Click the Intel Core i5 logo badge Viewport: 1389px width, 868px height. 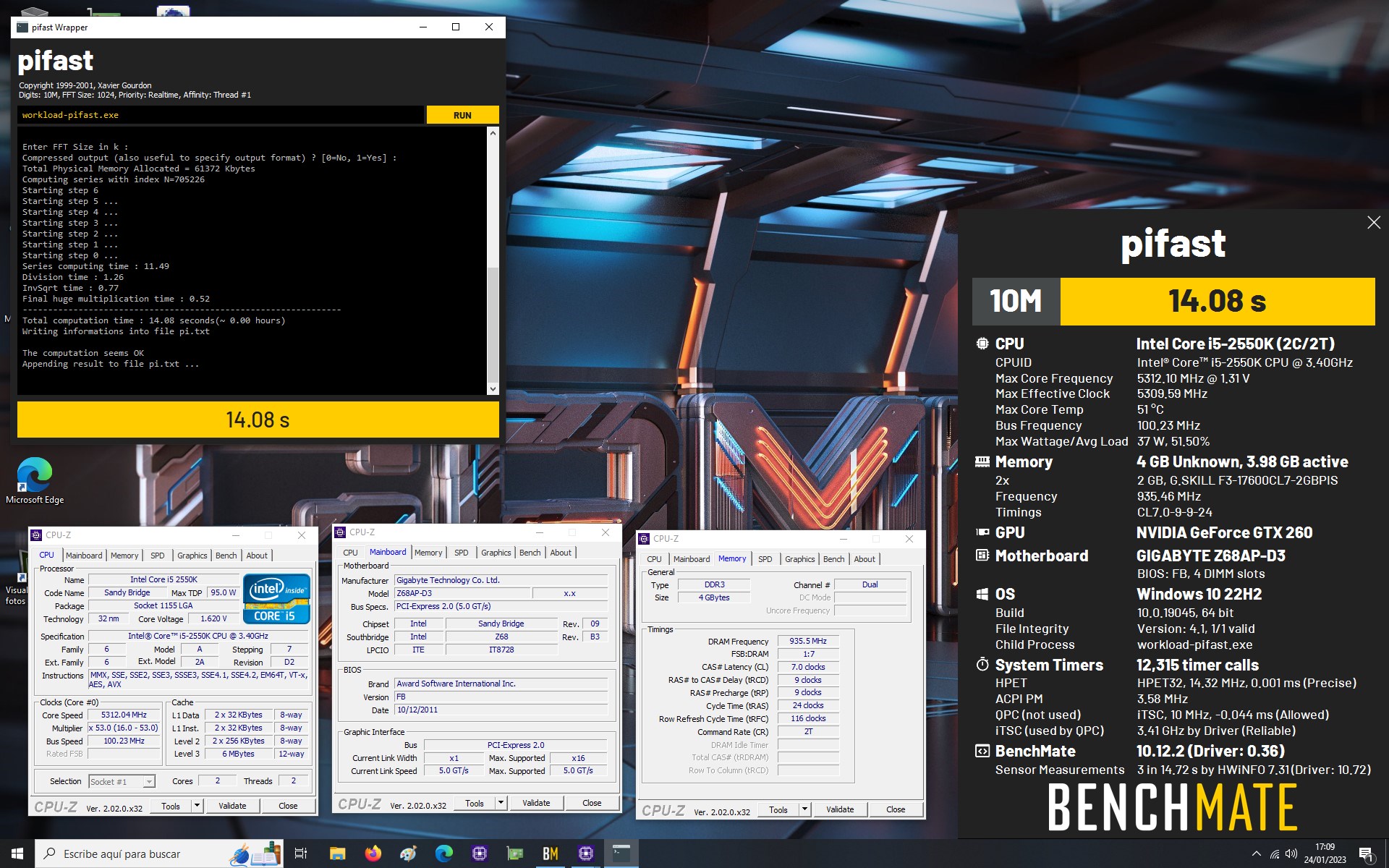pyautogui.click(x=277, y=598)
